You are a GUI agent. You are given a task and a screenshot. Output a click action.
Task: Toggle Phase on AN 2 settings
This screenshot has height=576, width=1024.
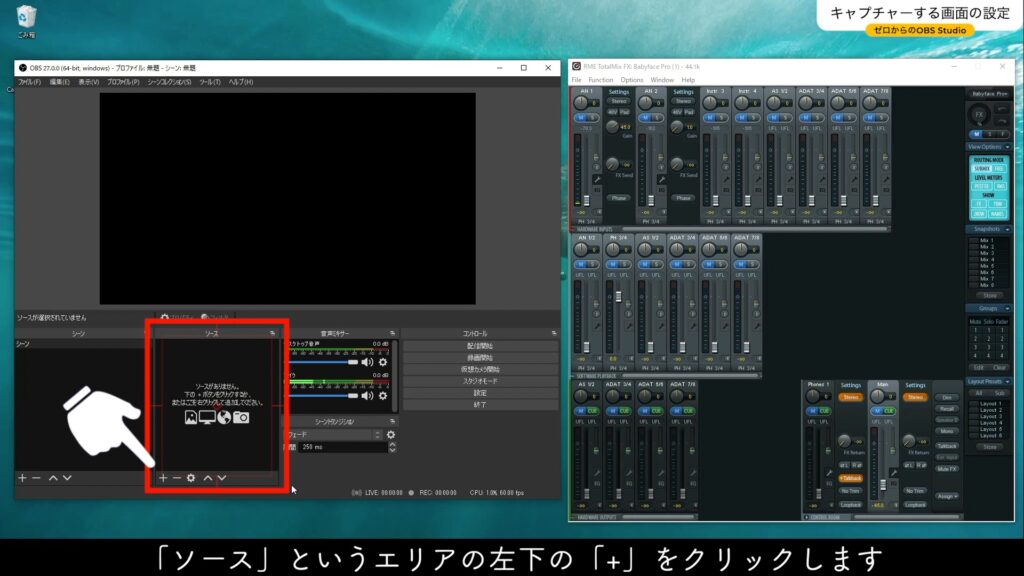point(683,198)
